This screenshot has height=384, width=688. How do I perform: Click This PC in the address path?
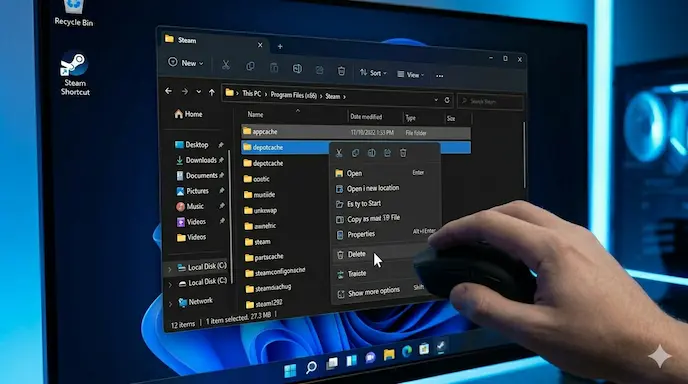click(x=251, y=93)
